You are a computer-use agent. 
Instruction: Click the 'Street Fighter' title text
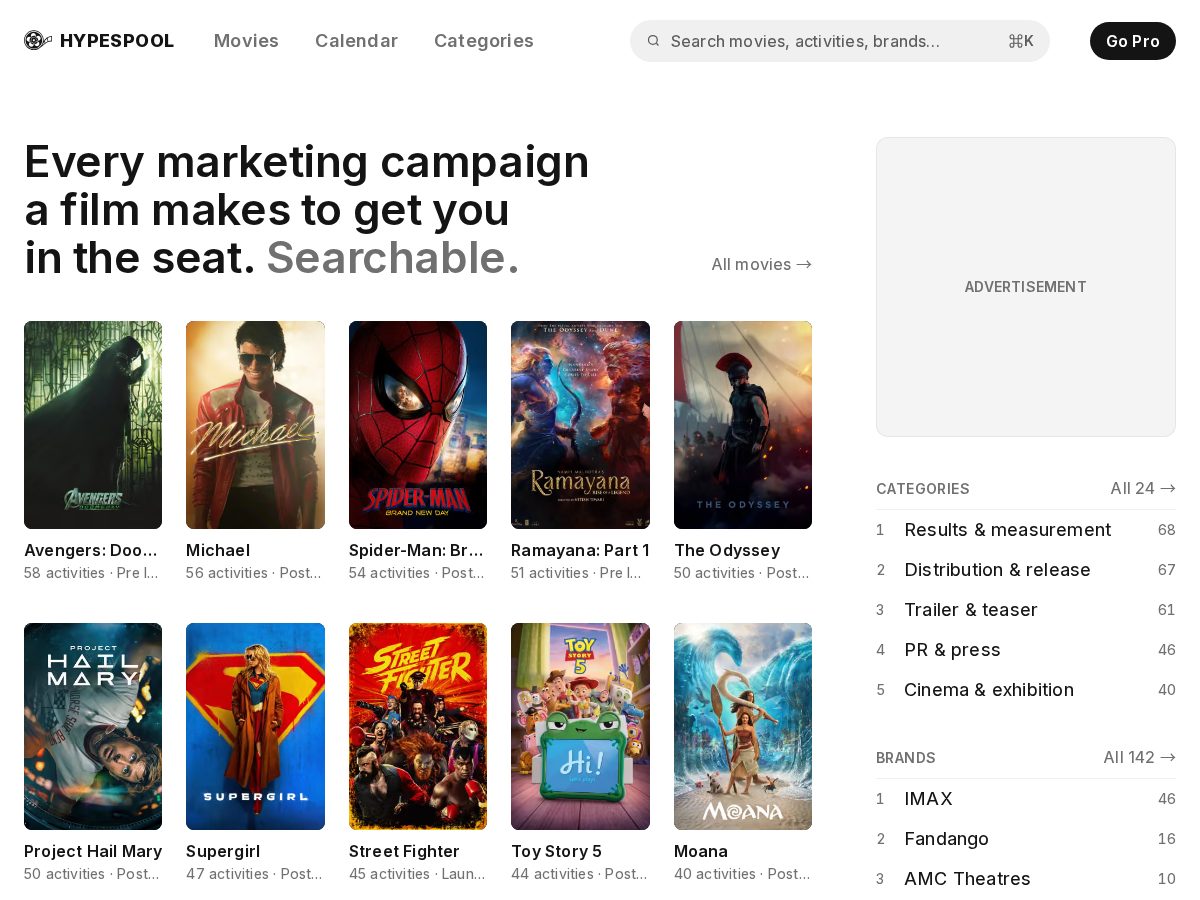pyautogui.click(x=404, y=851)
